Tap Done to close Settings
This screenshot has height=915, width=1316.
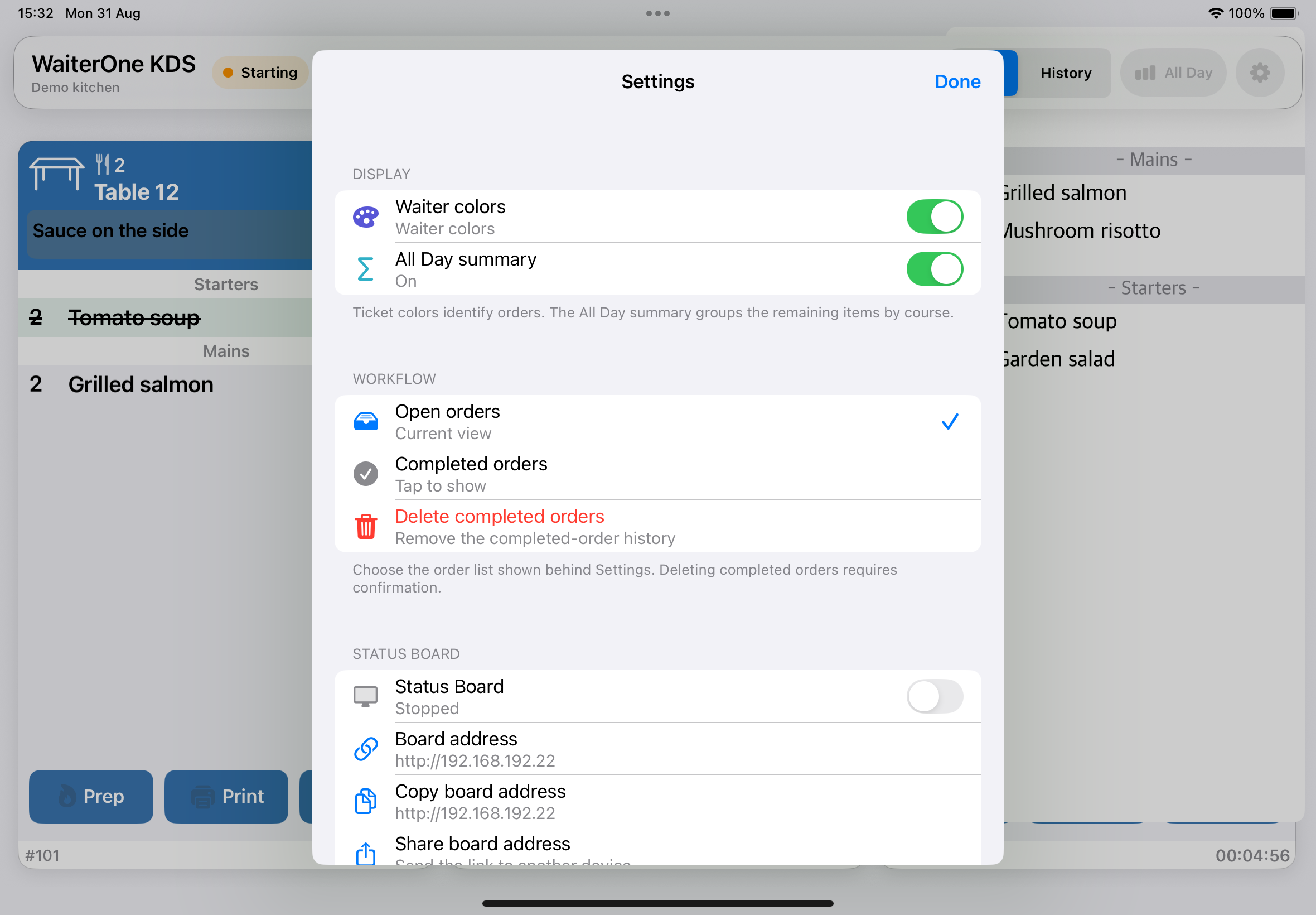pyautogui.click(x=957, y=81)
